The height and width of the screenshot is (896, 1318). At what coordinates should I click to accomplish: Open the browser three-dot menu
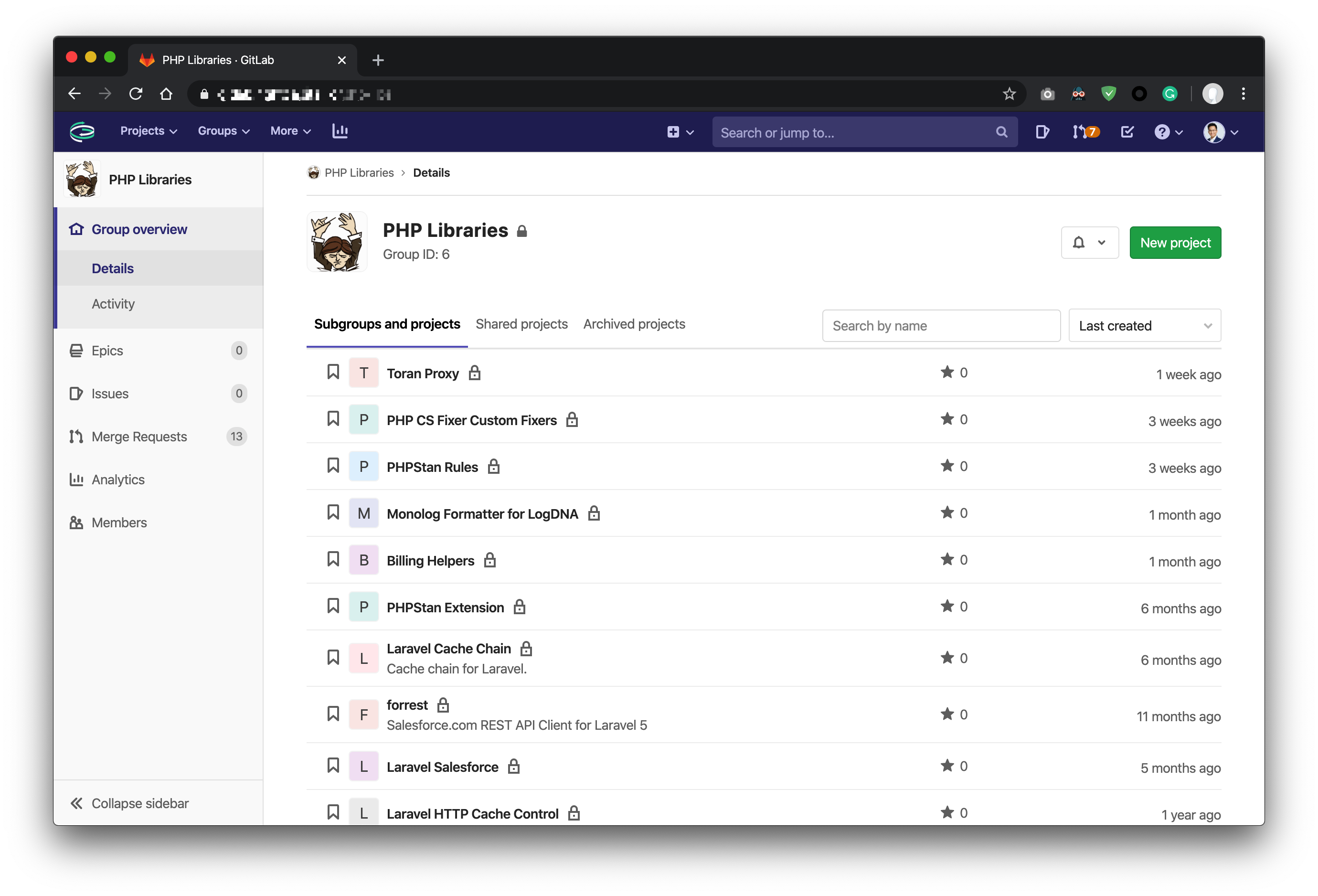tap(1243, 94)
